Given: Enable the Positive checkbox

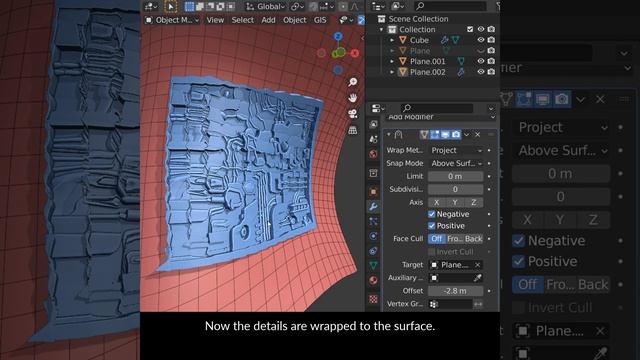Looking at the screenshot, I should coord(431,226).
